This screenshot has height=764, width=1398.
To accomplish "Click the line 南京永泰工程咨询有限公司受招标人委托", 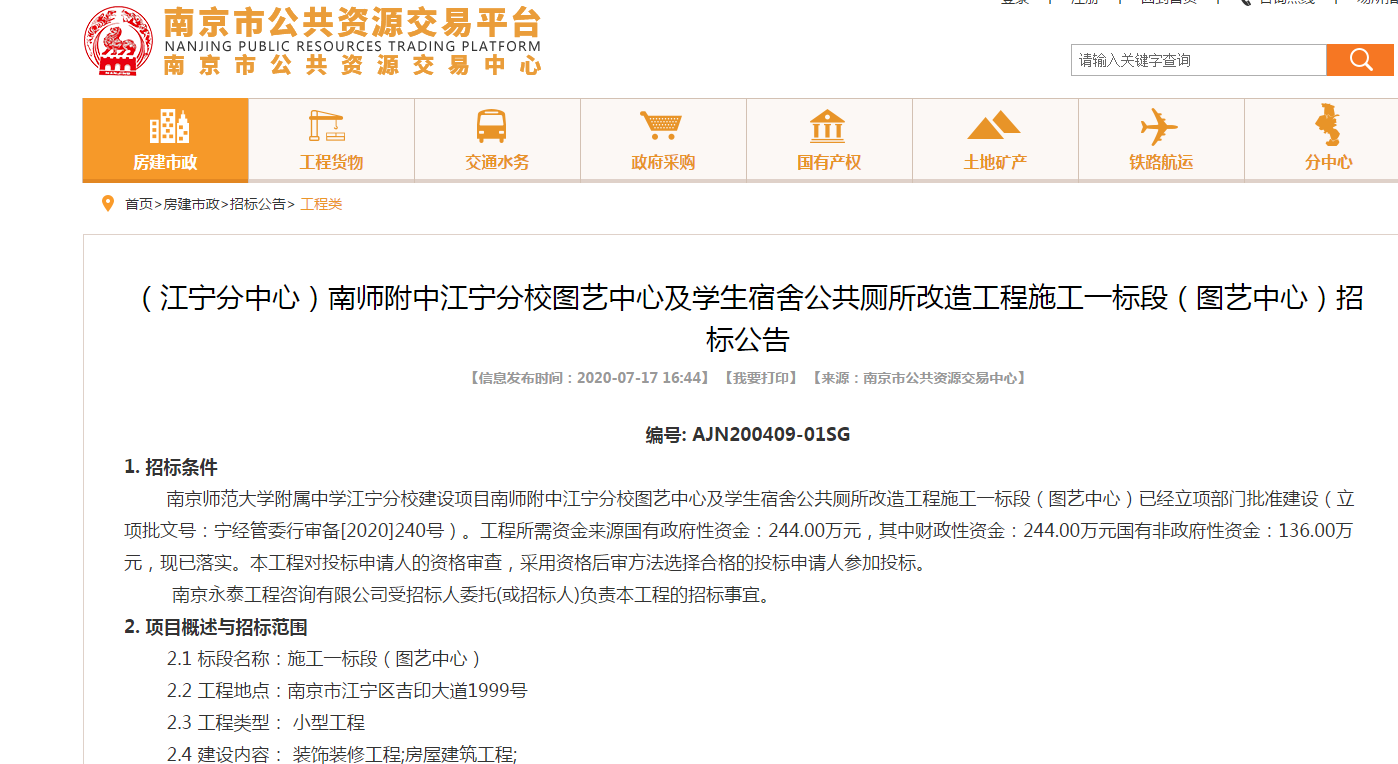I will (471, 595).
